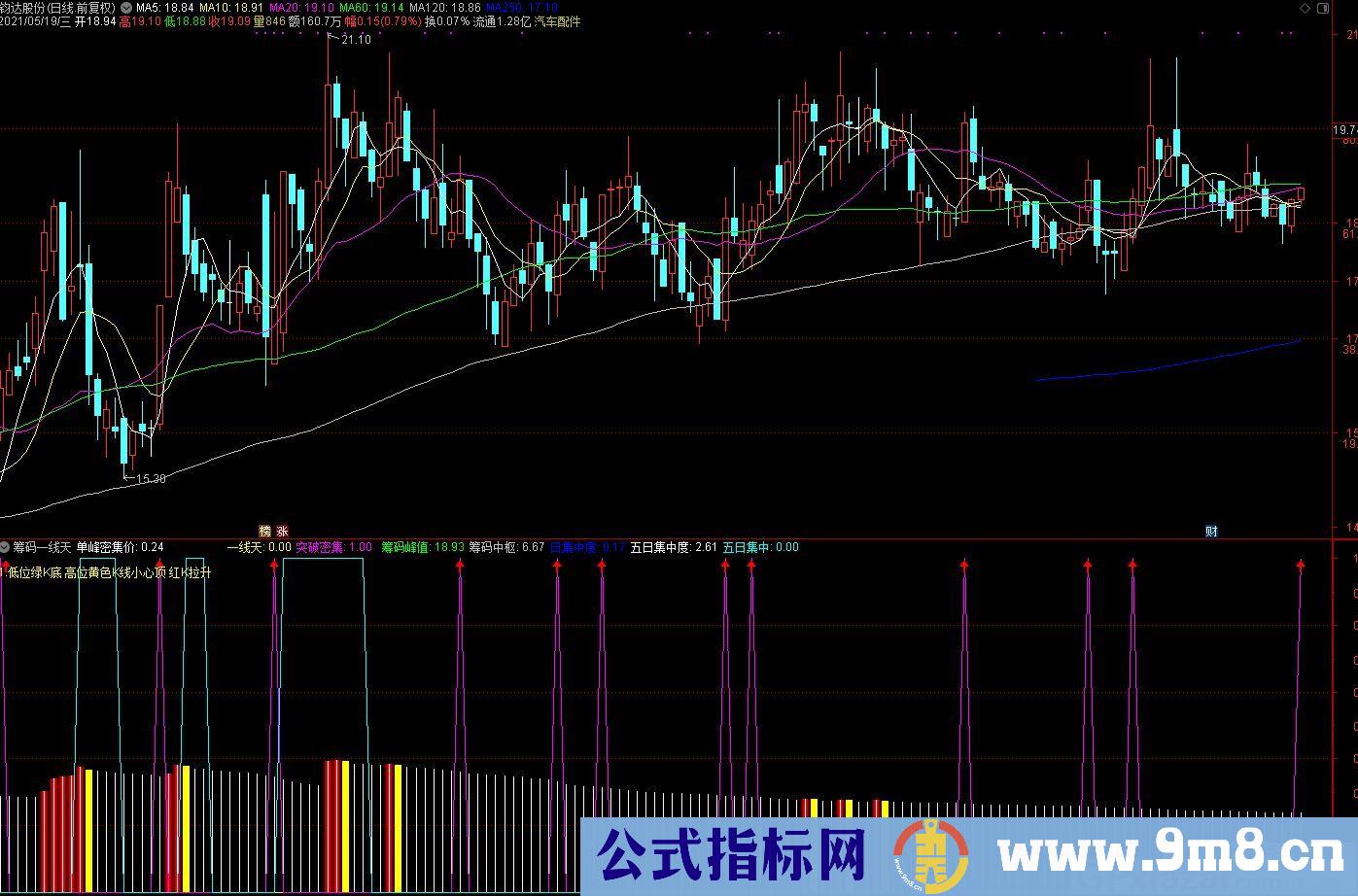Click the date 2021/05/19/三 in the info line

(x=37, y=20)
